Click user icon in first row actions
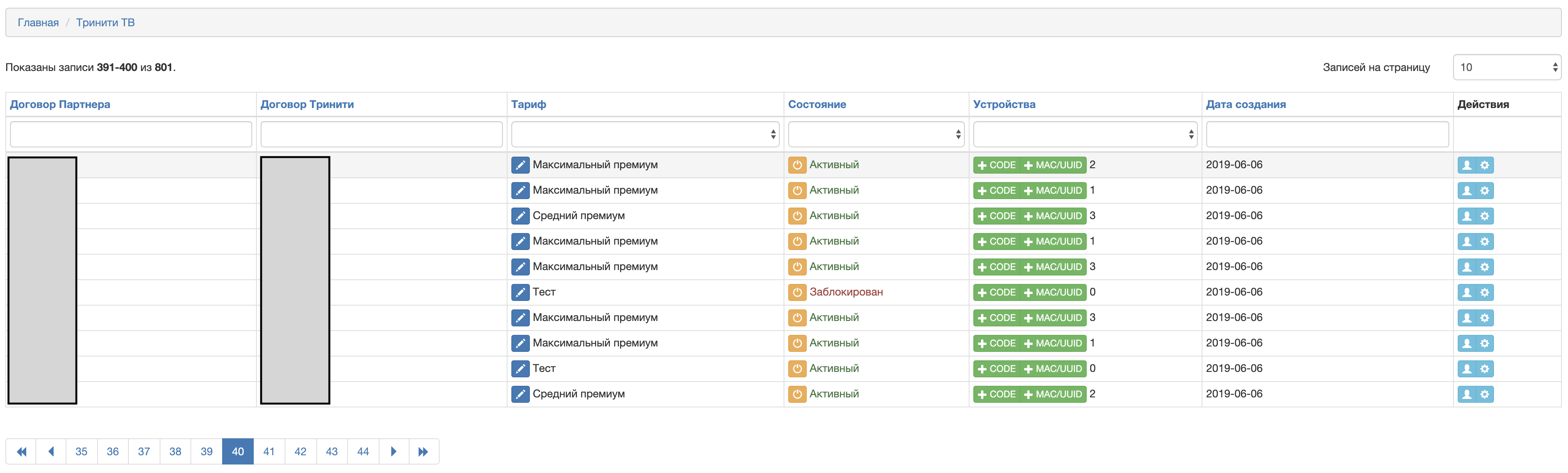Screen dimensions: 1568x473 1466,165
